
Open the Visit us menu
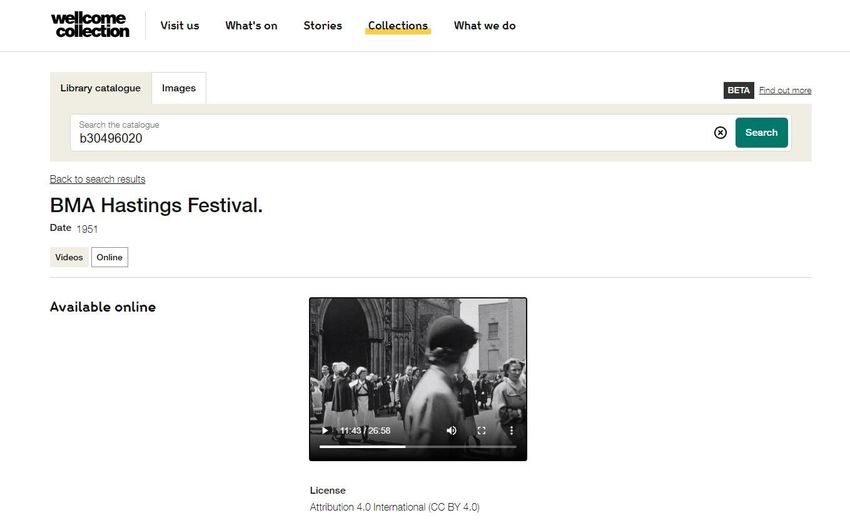pyautogui.click(x=179, y=25)
